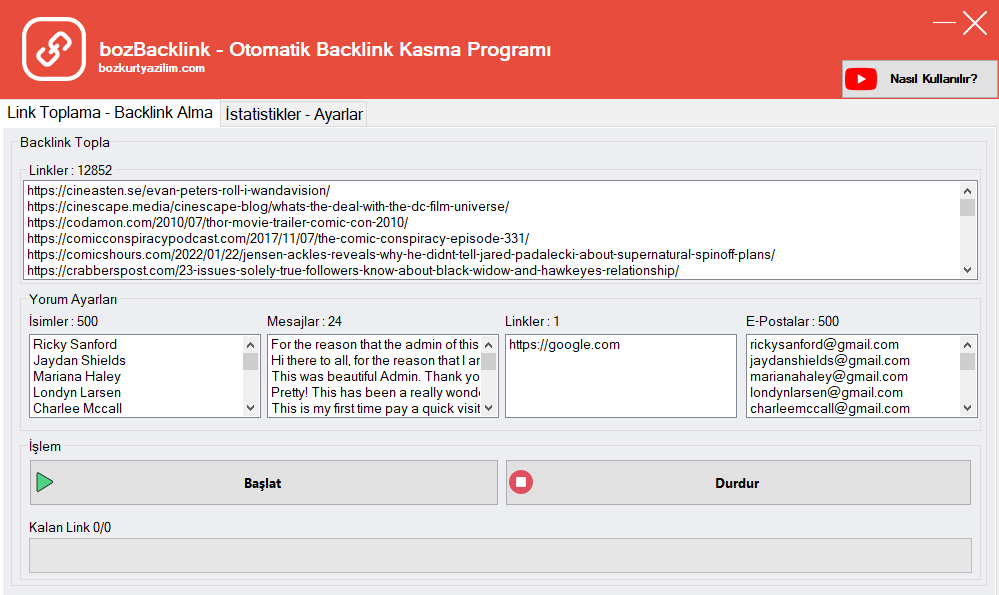
Task: Select the cineasten.se evan-peters link line
Action: [178, 190]
